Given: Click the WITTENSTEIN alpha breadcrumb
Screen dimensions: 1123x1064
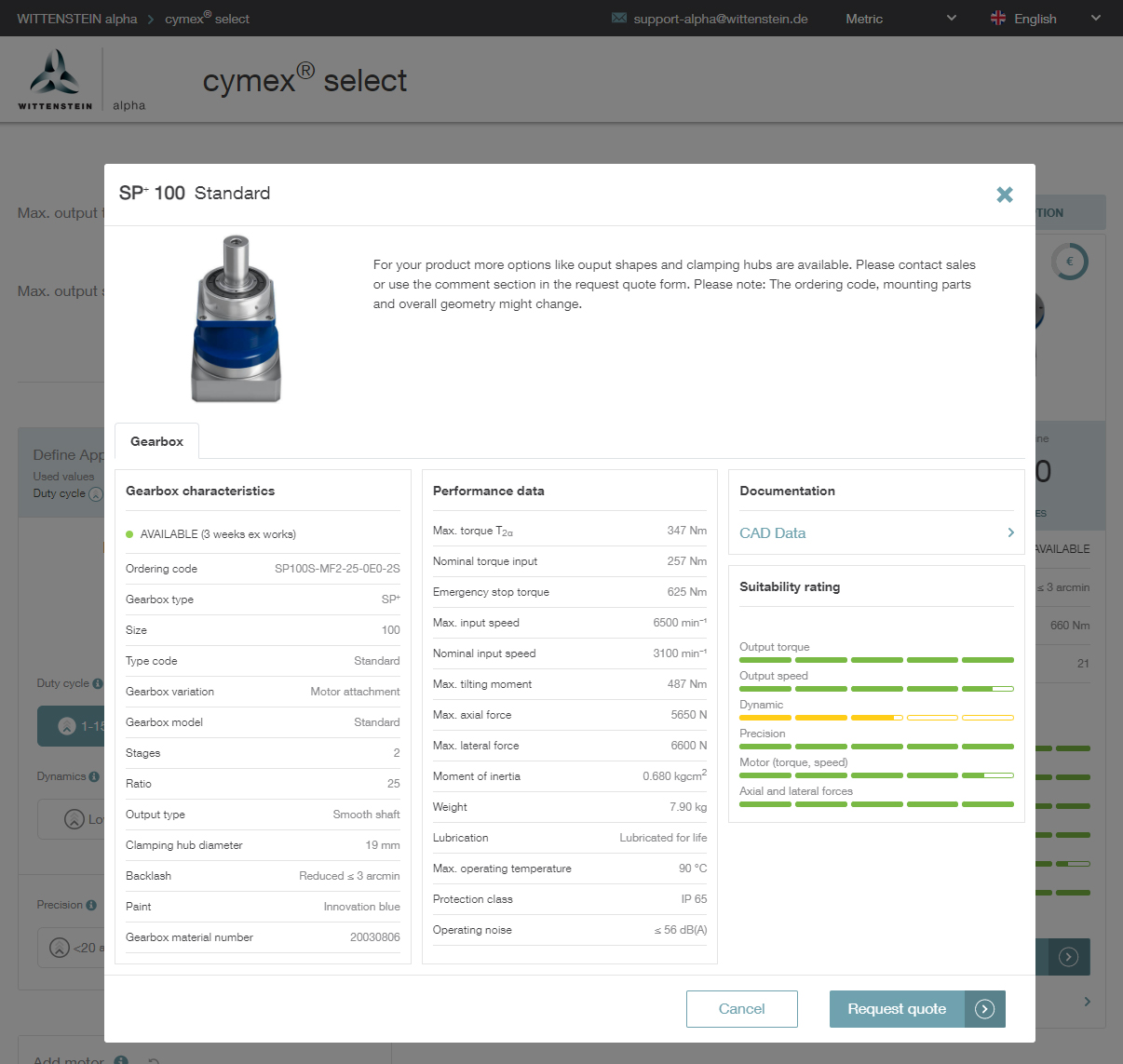Looking at the screenshot, I should tap(76, 19).
